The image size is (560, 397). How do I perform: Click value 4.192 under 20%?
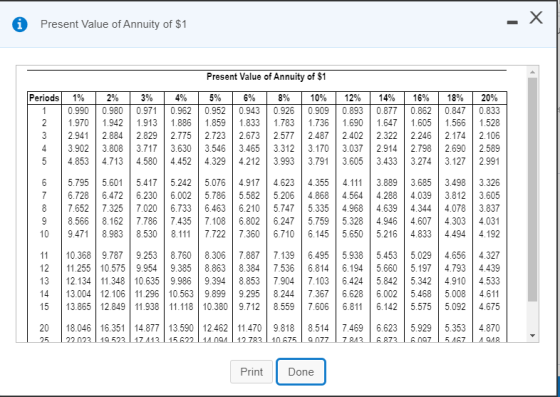[489, 234]
